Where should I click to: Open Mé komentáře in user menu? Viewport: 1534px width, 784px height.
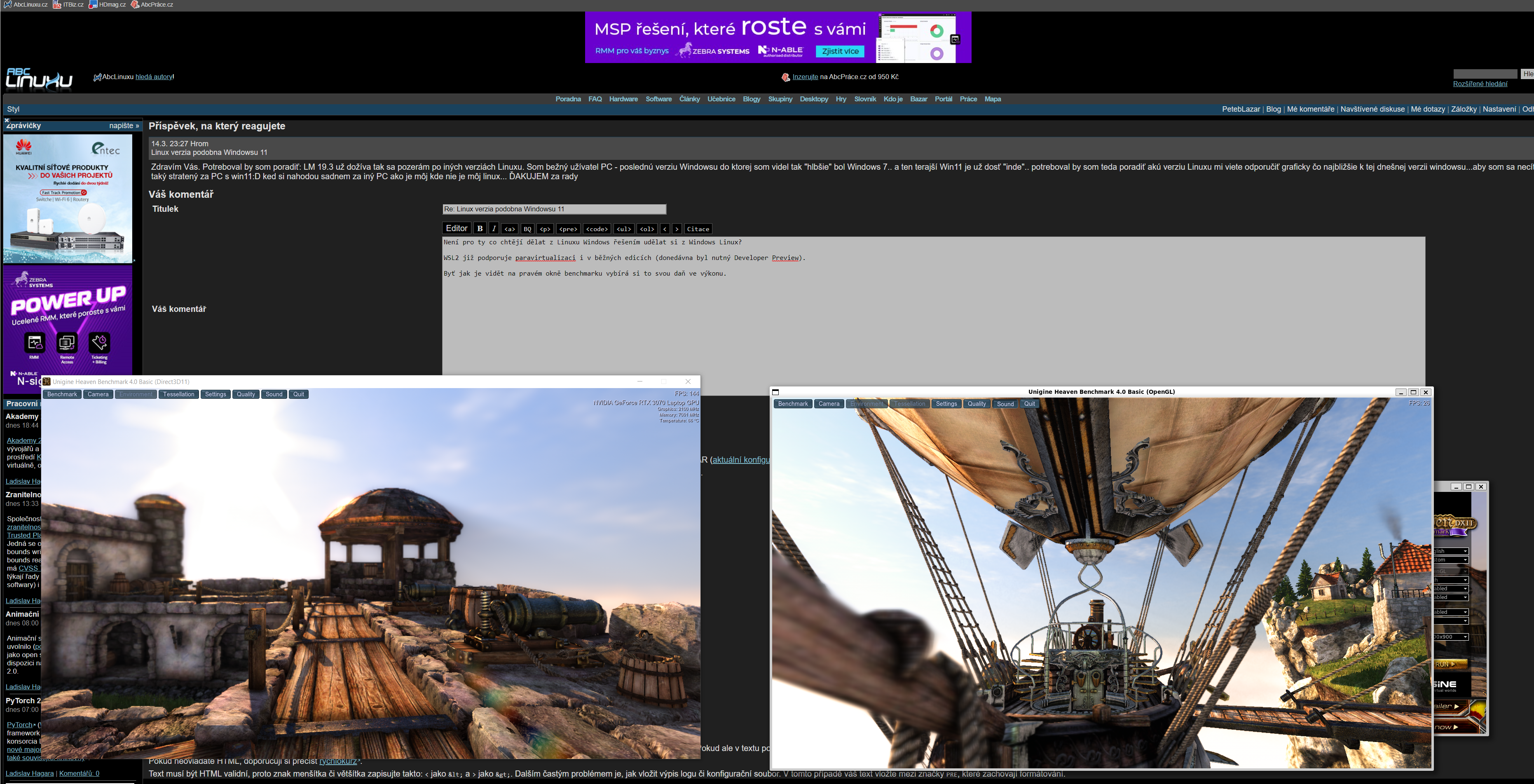1310,110
